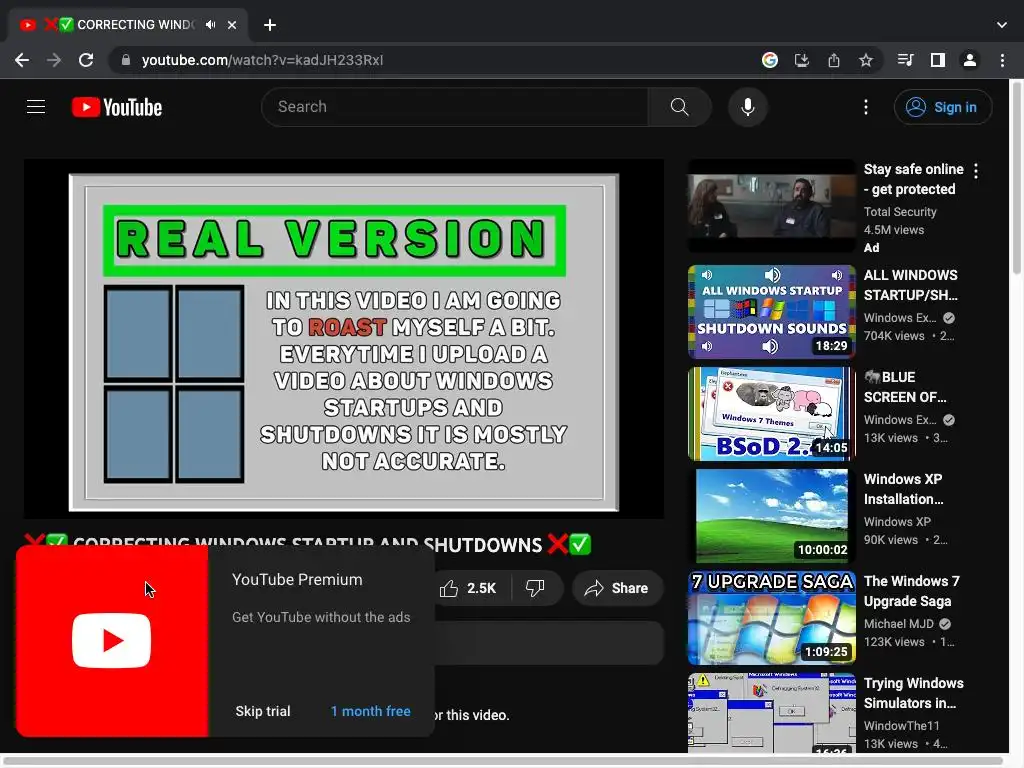1024x768 pixels.
Task: Click Michael MJD channel name
Action: click(x=899, y=624)
